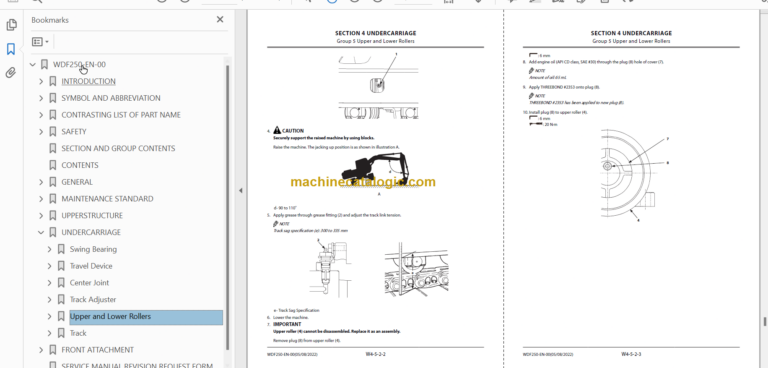Select the Center Joint bookmark
The width and height of the screenshot is (768, 368).
89,282
